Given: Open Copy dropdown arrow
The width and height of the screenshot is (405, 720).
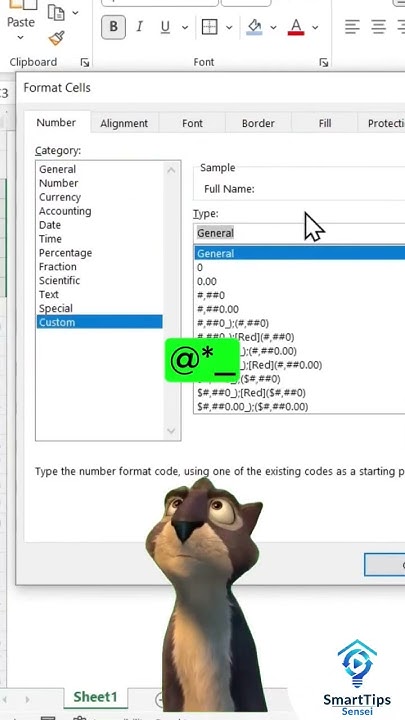Looking at the screenshot, I should (x=76, y=12).
